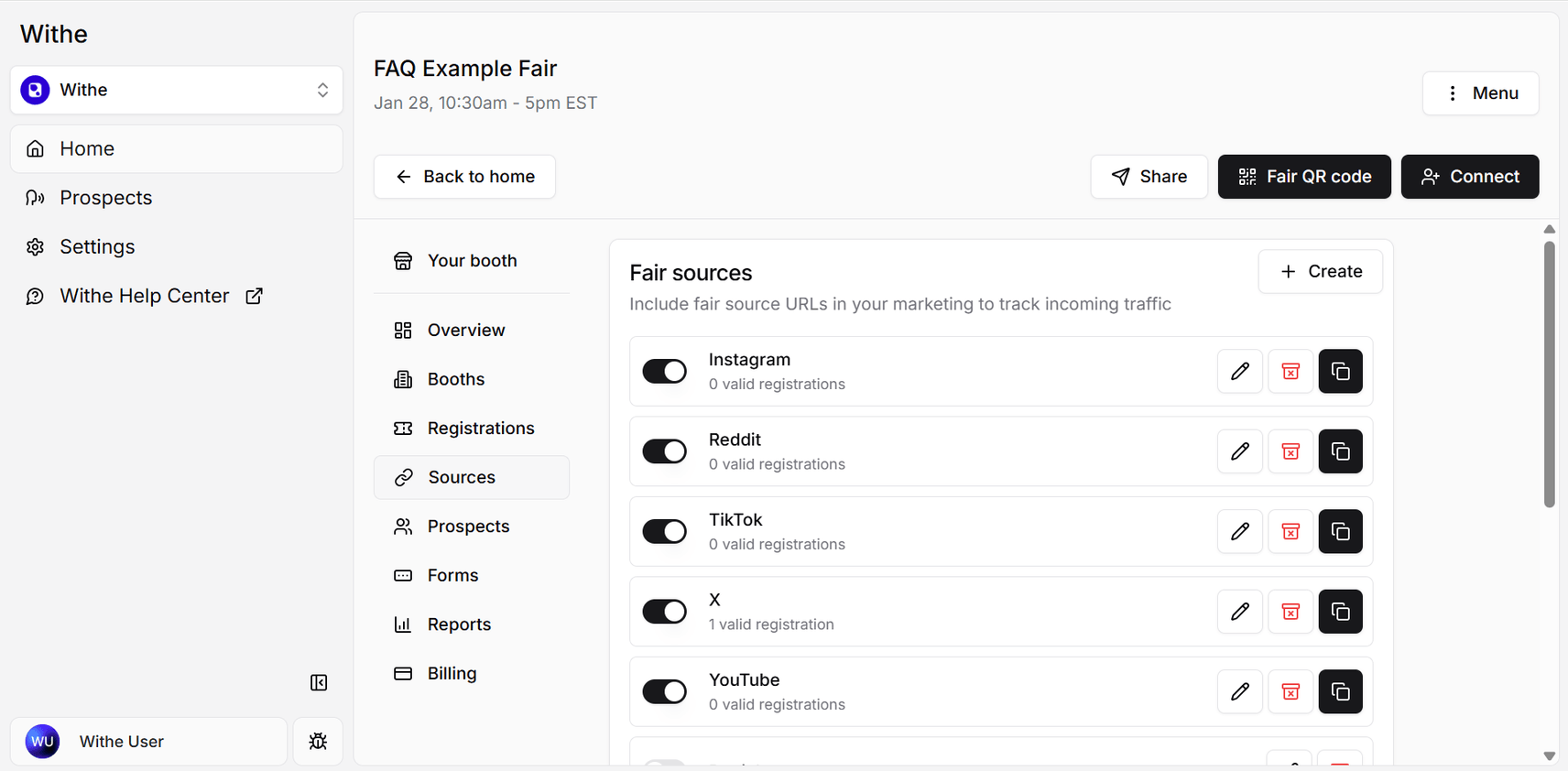Open Settings in the sidebar
Viewport: 1568px width, 771px height.
click(177, 247)
